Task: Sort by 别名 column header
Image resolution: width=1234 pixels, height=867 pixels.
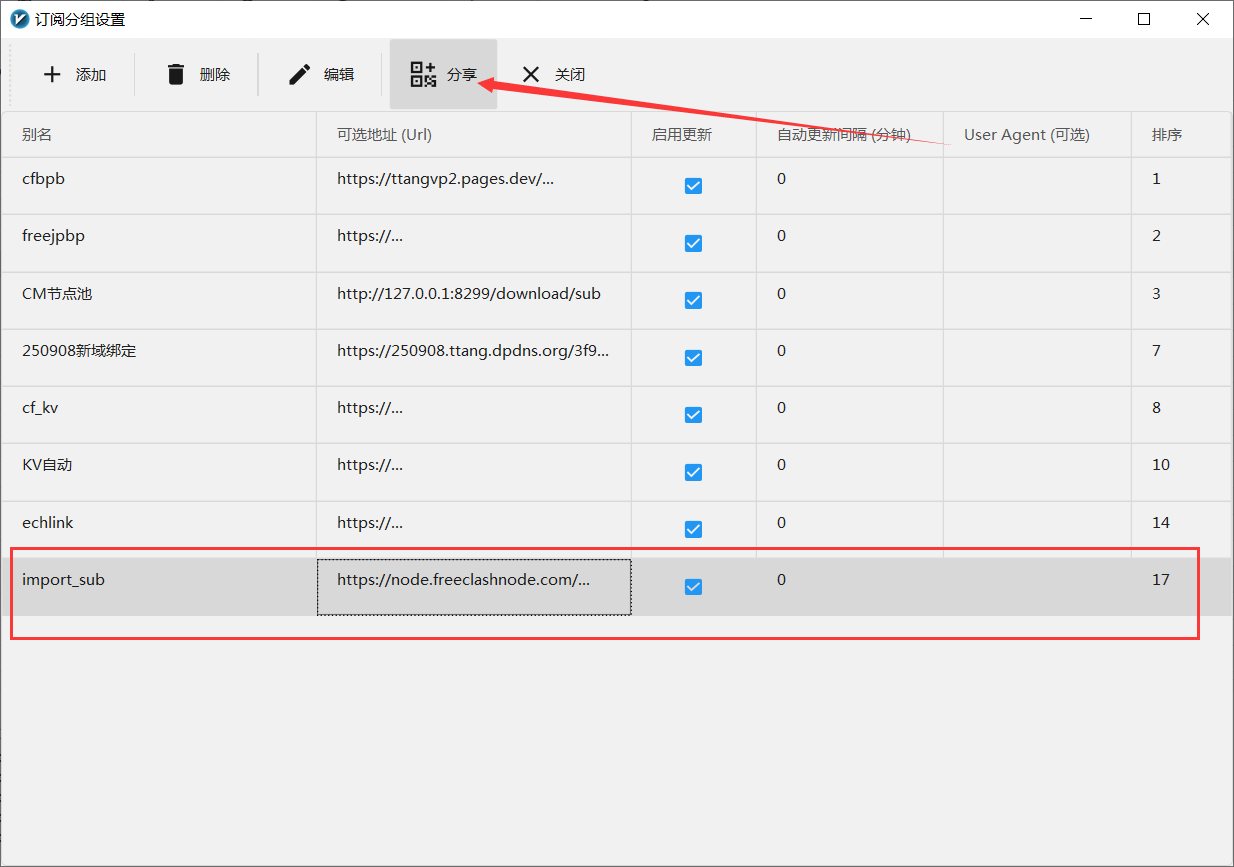Action: [36, 135]
